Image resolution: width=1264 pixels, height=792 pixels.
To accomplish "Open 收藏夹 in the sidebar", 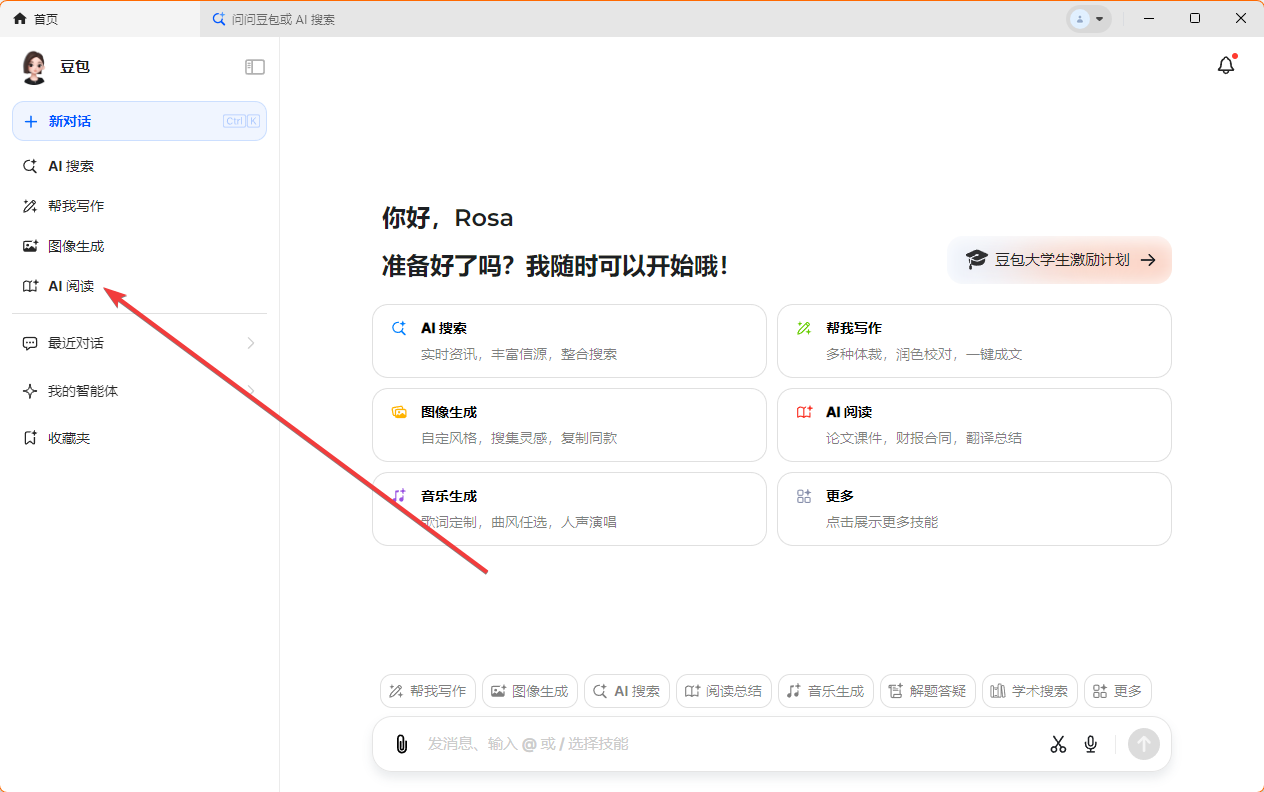I will (139, 438).
